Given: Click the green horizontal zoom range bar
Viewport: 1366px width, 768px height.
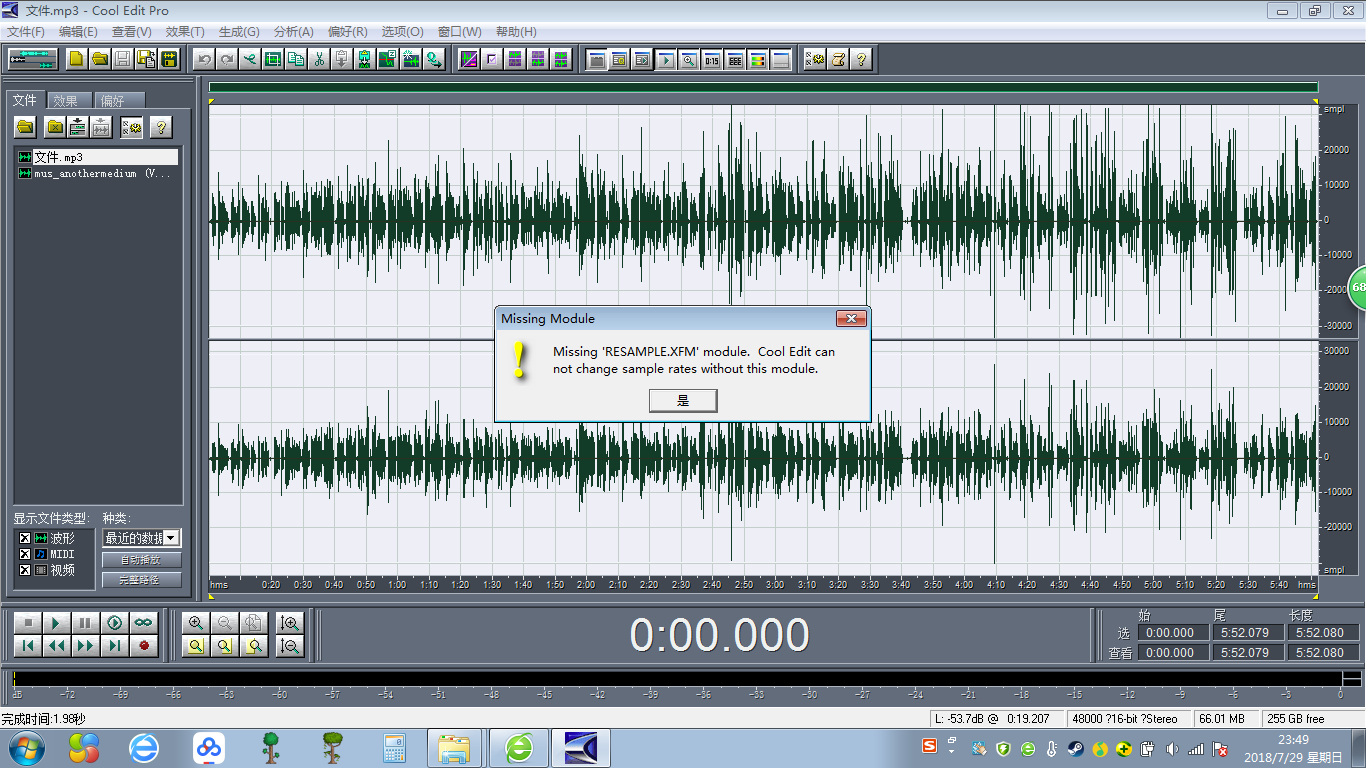Looking at the screenshot, I should pyautogui.click(x=763, y=87).
